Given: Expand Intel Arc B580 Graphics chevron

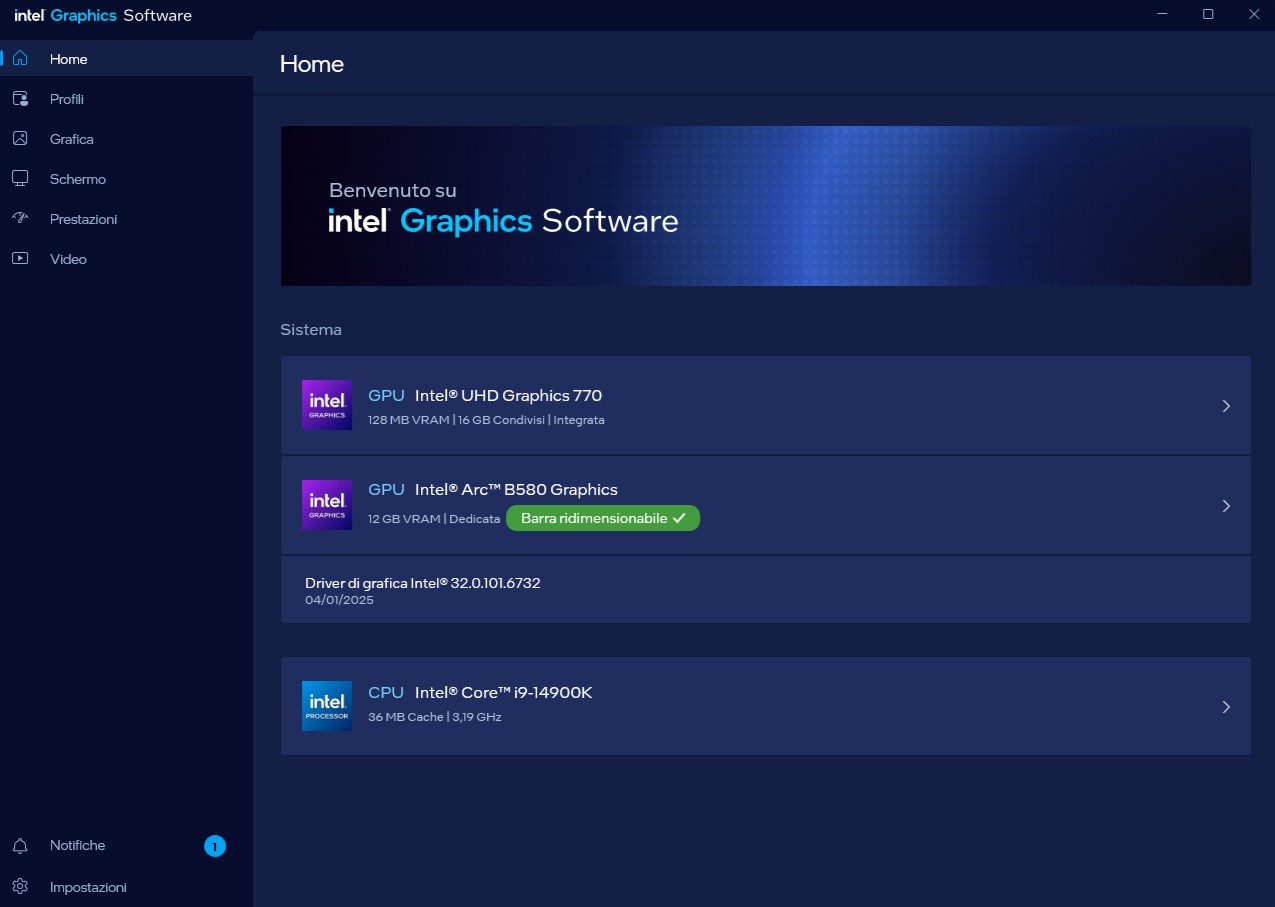Looking at the screenshot, I should (x=1226, y=506).
